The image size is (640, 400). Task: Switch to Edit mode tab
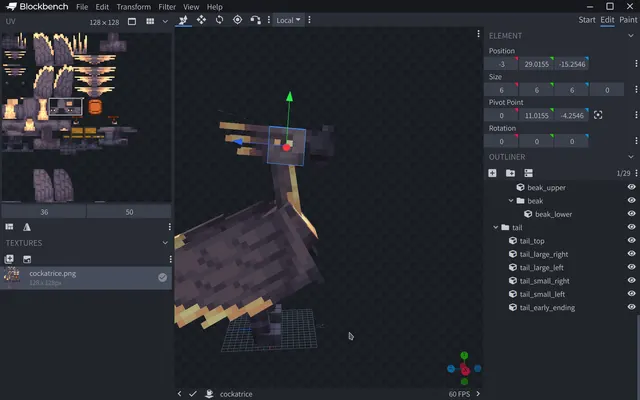[607, 20]
